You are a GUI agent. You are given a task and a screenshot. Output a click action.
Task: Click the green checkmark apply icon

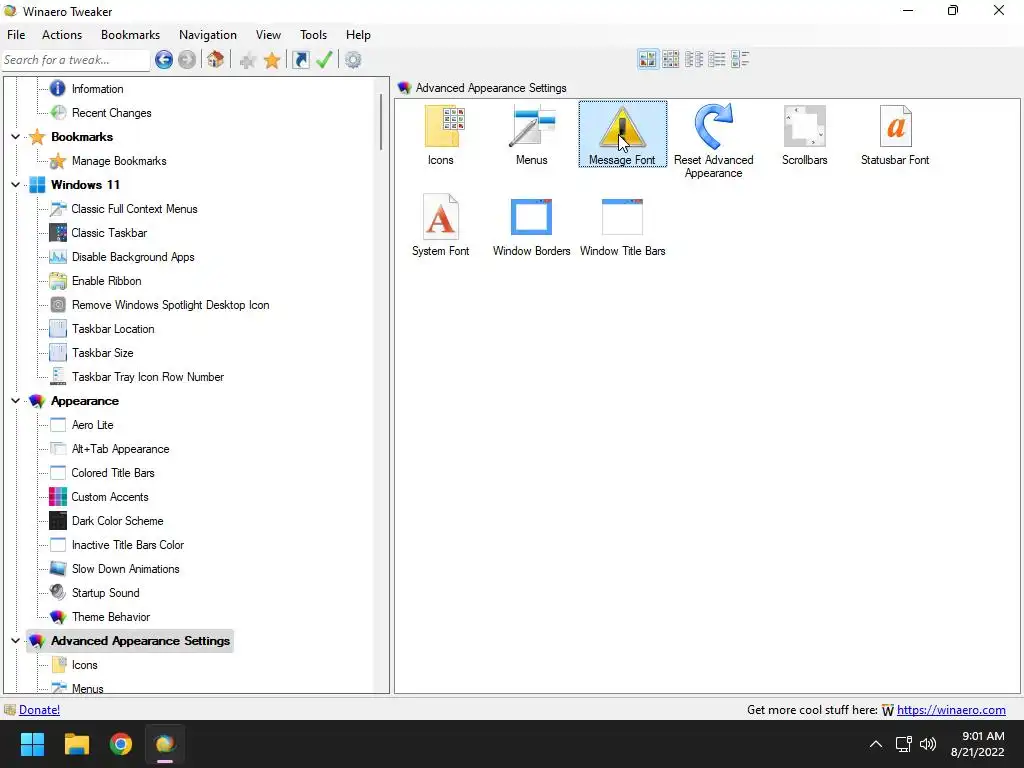point(324,60)
